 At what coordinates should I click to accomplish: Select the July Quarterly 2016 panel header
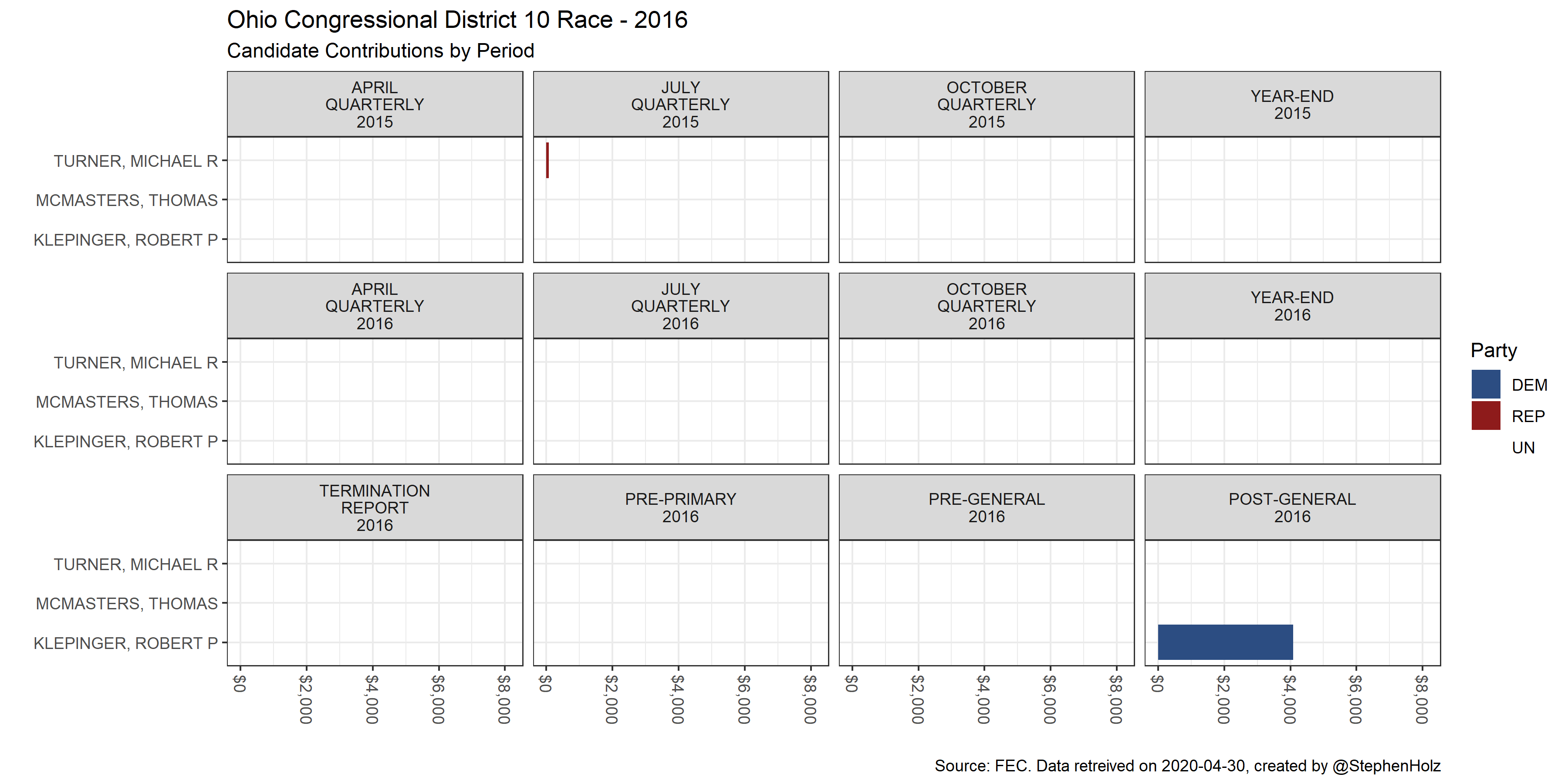point(680,306)
